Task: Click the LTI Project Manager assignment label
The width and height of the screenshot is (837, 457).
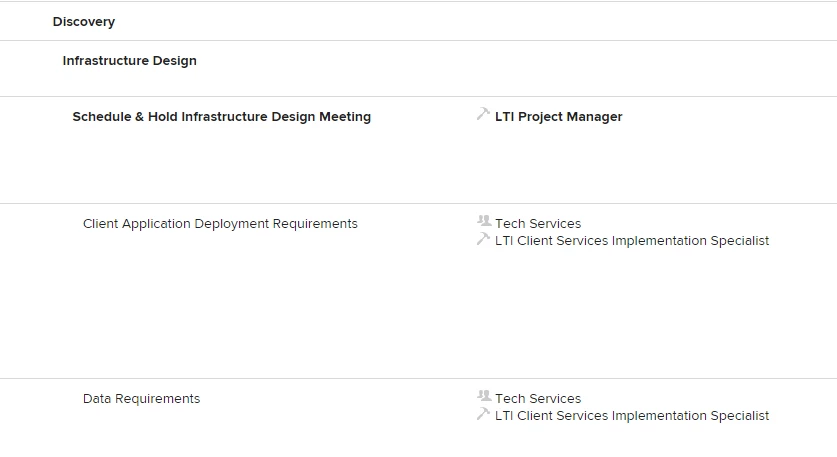Action: pos(558,117)
